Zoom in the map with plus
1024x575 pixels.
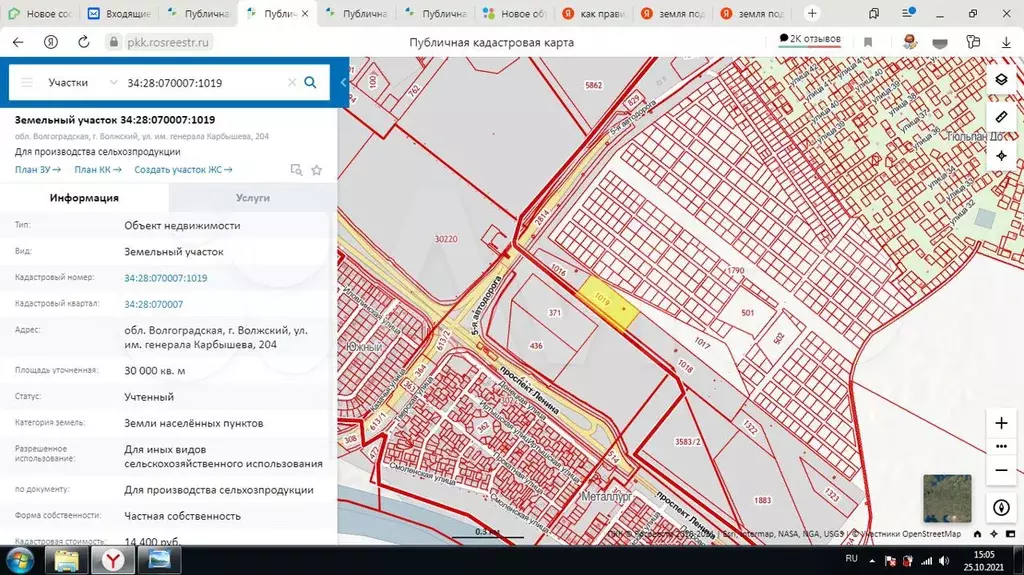tap(1001, 423)
